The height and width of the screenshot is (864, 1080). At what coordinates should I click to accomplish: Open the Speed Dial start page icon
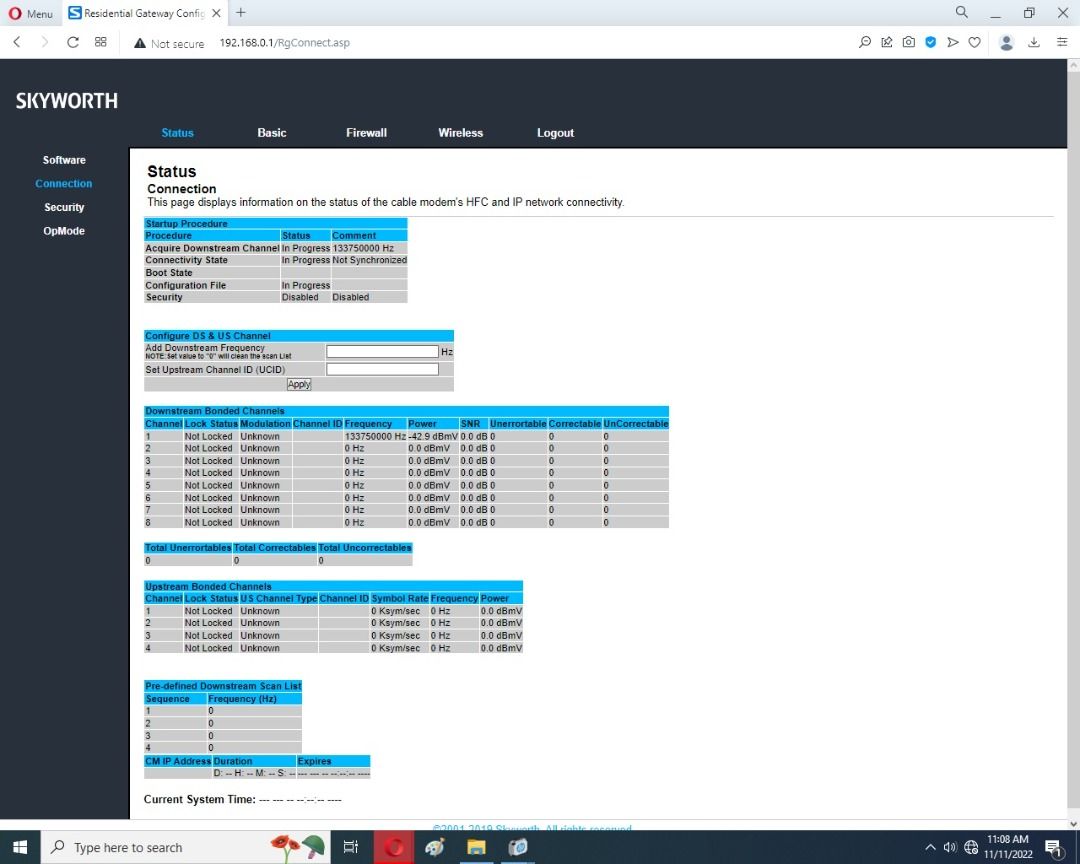pyautogui.click(x=101, y=42)
